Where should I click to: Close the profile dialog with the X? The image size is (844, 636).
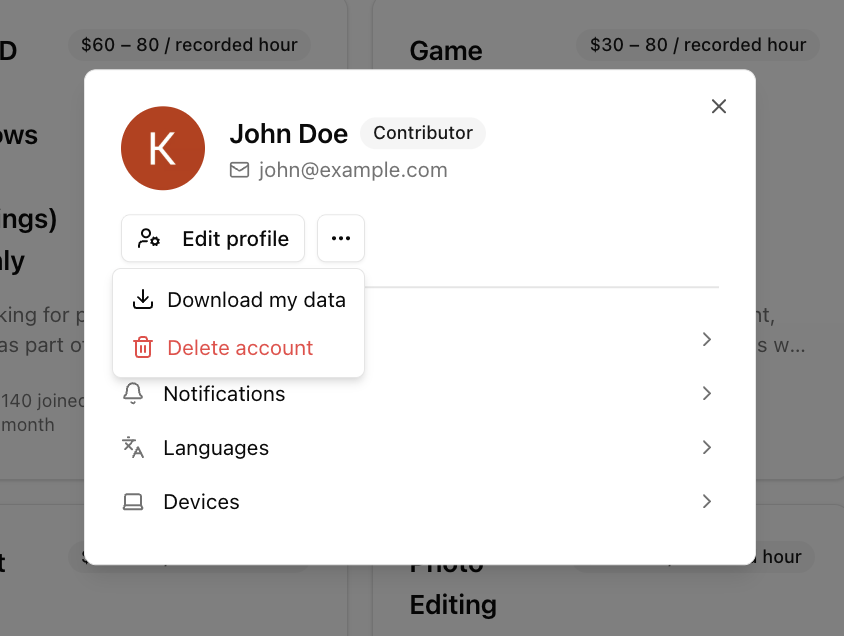(719, 107)
